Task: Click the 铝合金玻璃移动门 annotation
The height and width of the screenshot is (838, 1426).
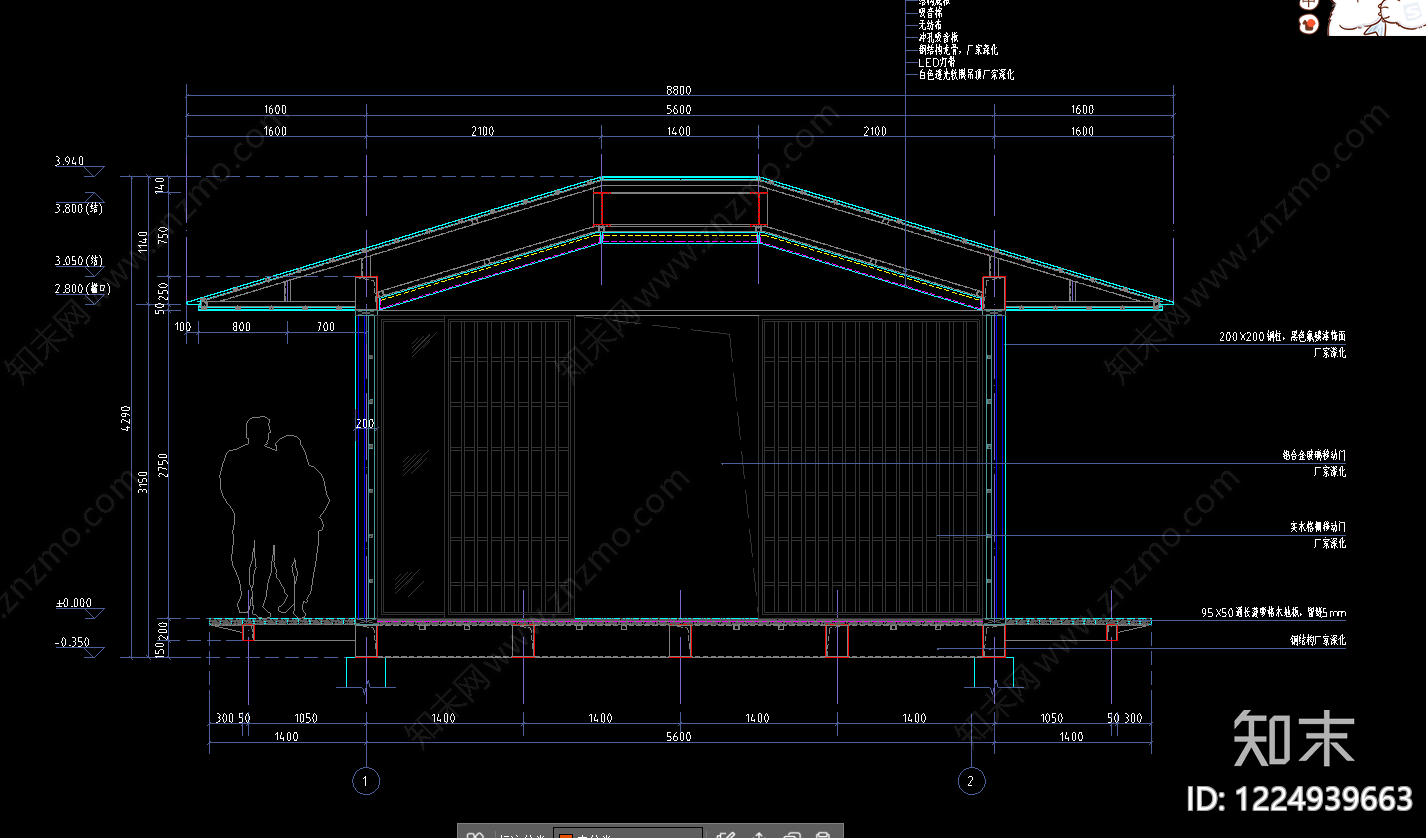Action: click(x=1314, y=456)
